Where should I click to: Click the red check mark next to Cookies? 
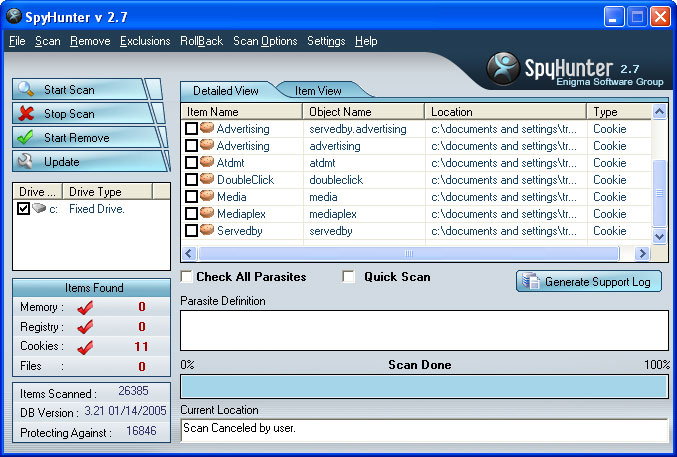point(85,347)
